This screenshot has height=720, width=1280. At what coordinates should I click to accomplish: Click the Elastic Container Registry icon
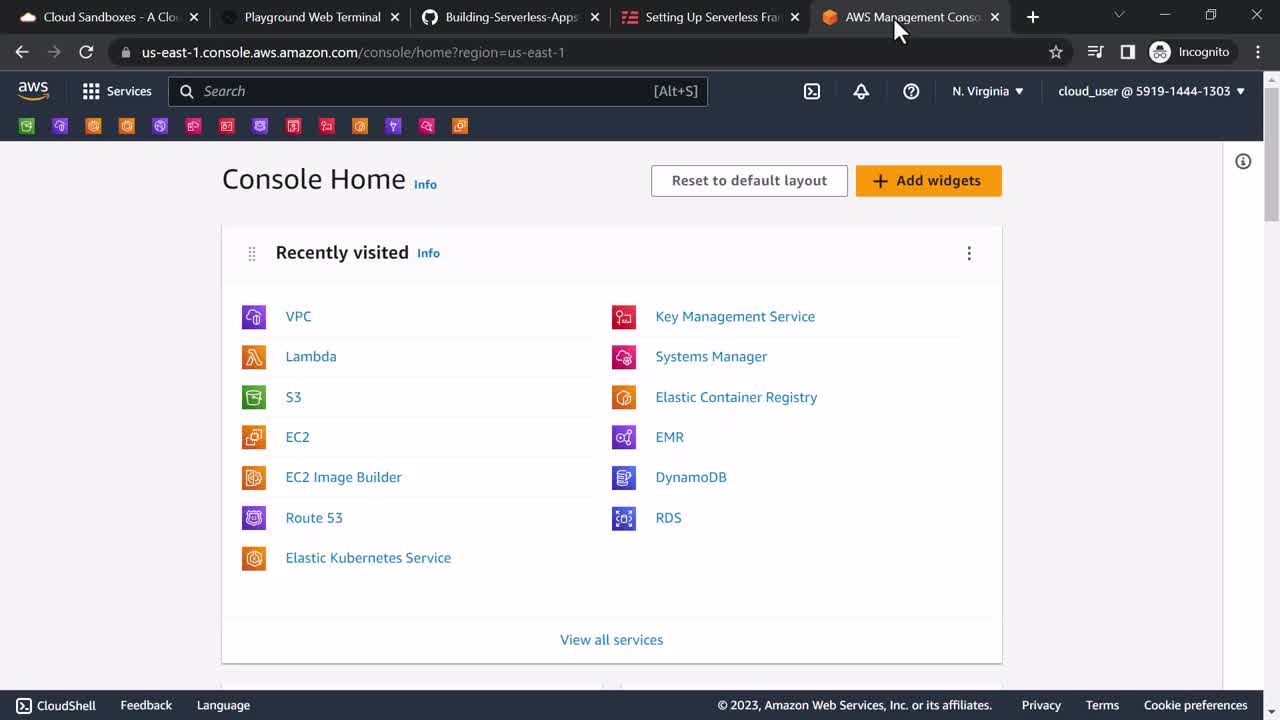point(624,397)
